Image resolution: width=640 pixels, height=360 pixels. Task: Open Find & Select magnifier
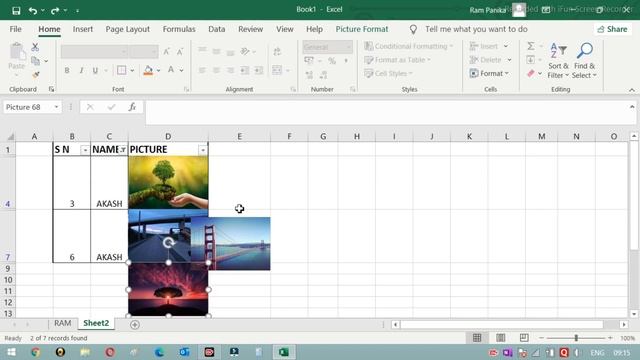coord(584,60)
